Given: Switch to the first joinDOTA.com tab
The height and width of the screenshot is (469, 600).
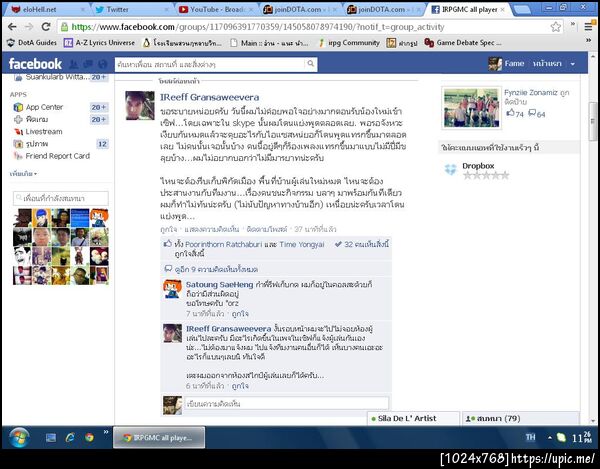Looking at the screenshot, I should point(298,10).
